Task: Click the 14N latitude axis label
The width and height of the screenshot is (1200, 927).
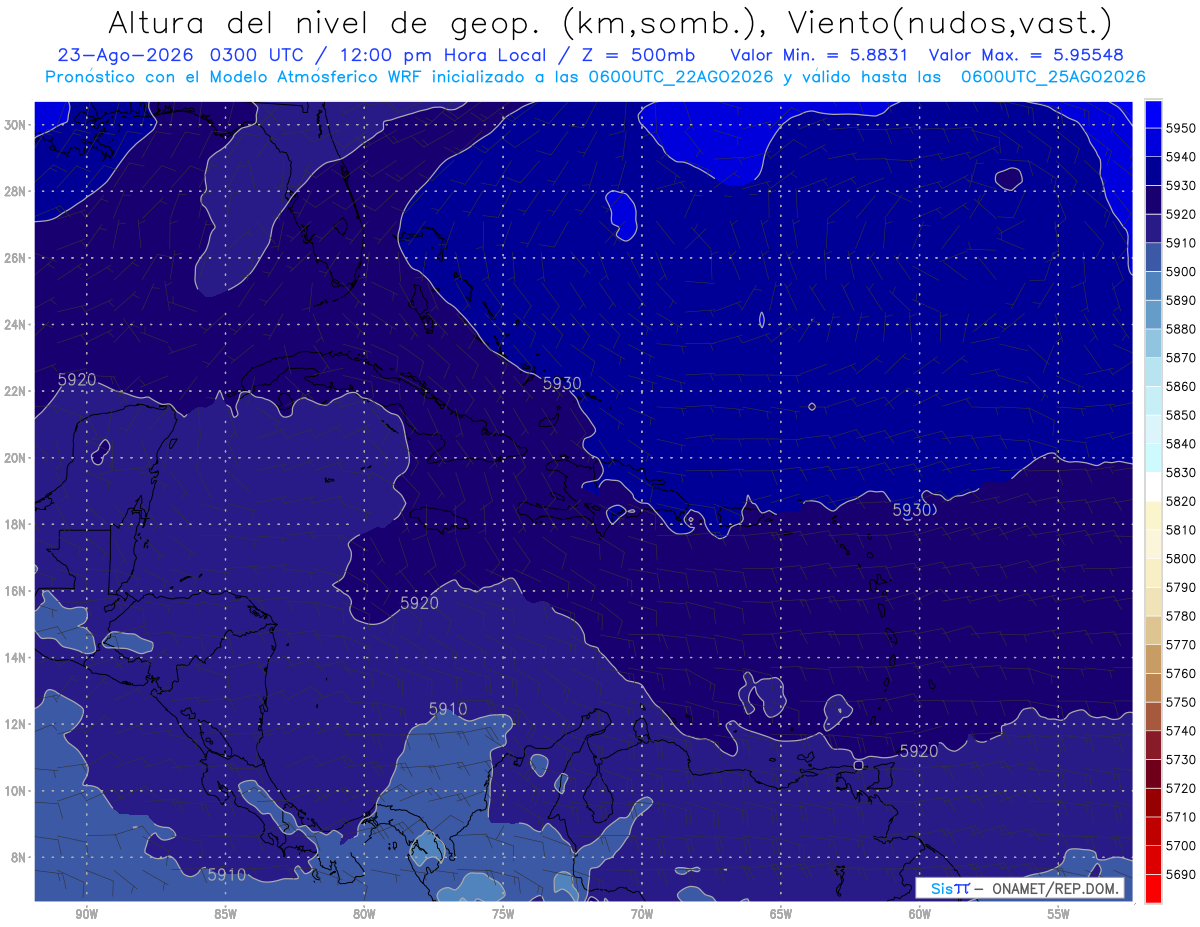Action: click(15, 657)
